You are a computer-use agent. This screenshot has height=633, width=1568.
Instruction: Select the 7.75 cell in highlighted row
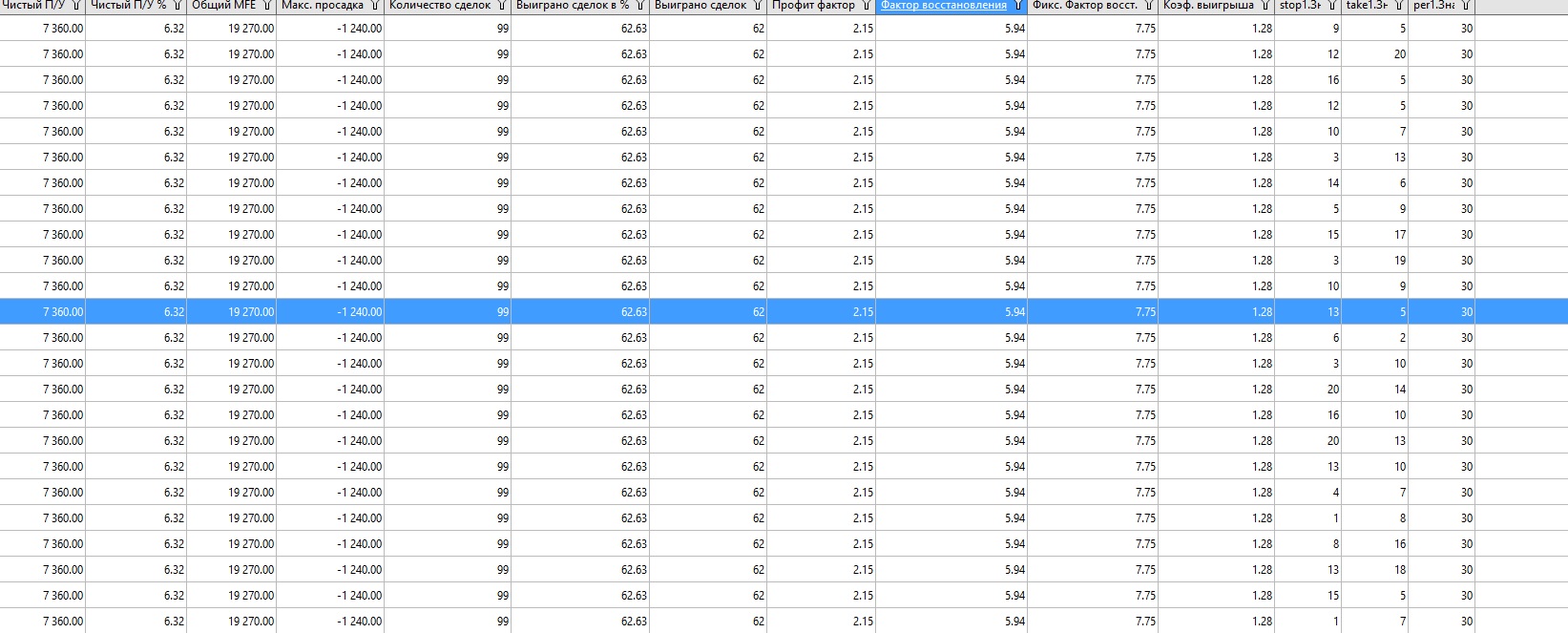[x=1093, y=312]
